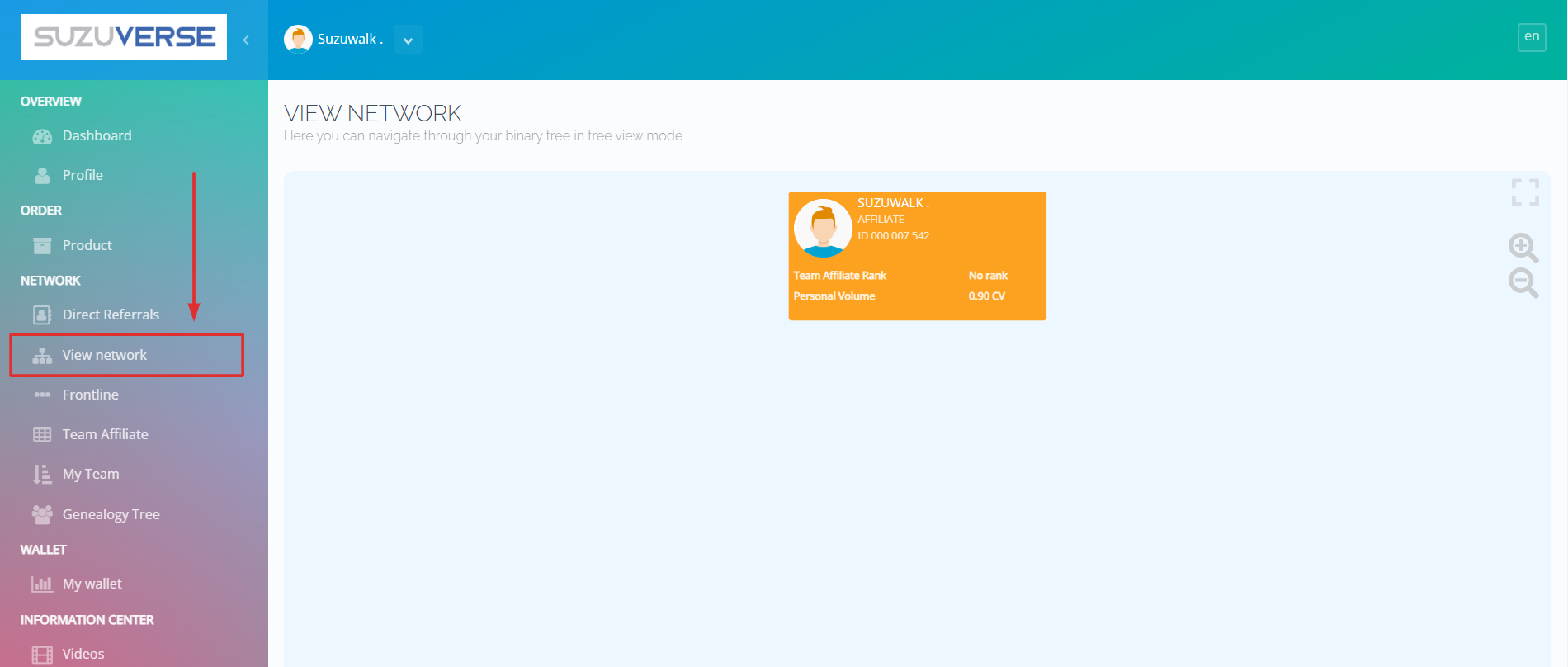This screenshot has height=667, width=1568.
Task: Click the zoom in magnifier icon
Action: 1523,248
